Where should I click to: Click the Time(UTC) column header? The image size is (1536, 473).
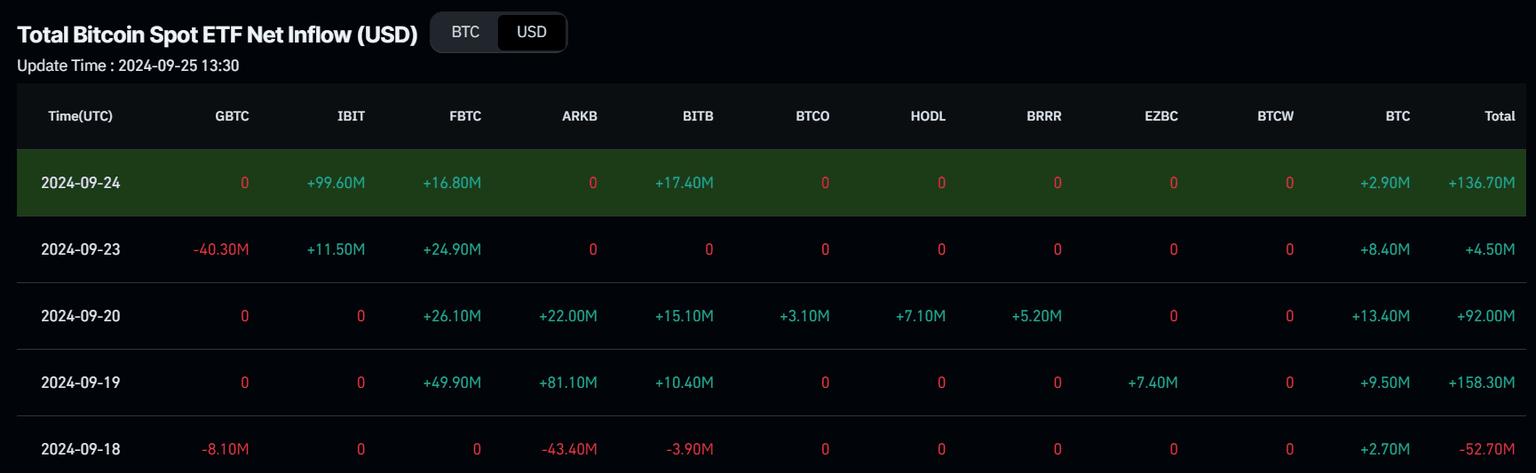point(80,116)
